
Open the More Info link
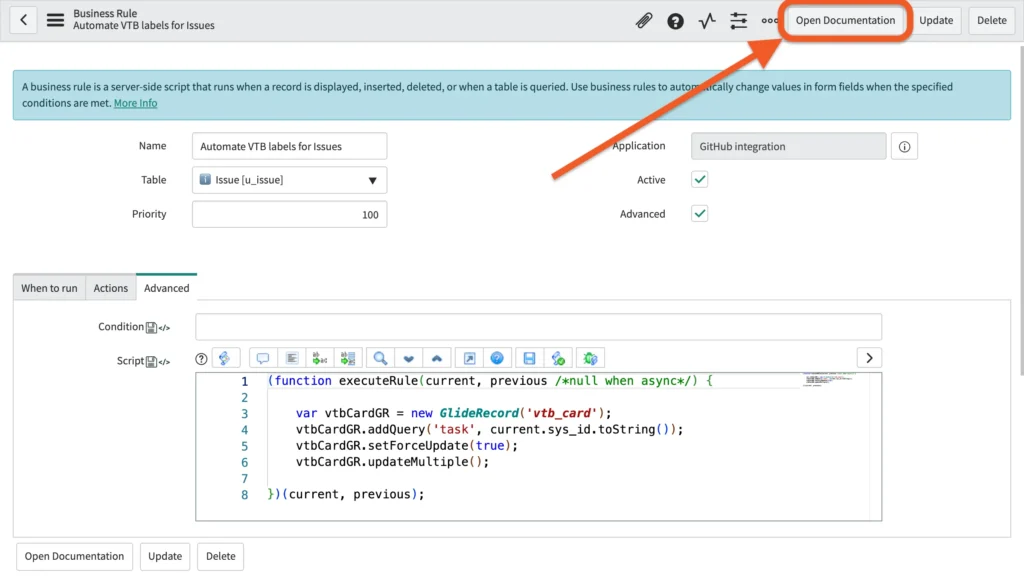[135, 103]
